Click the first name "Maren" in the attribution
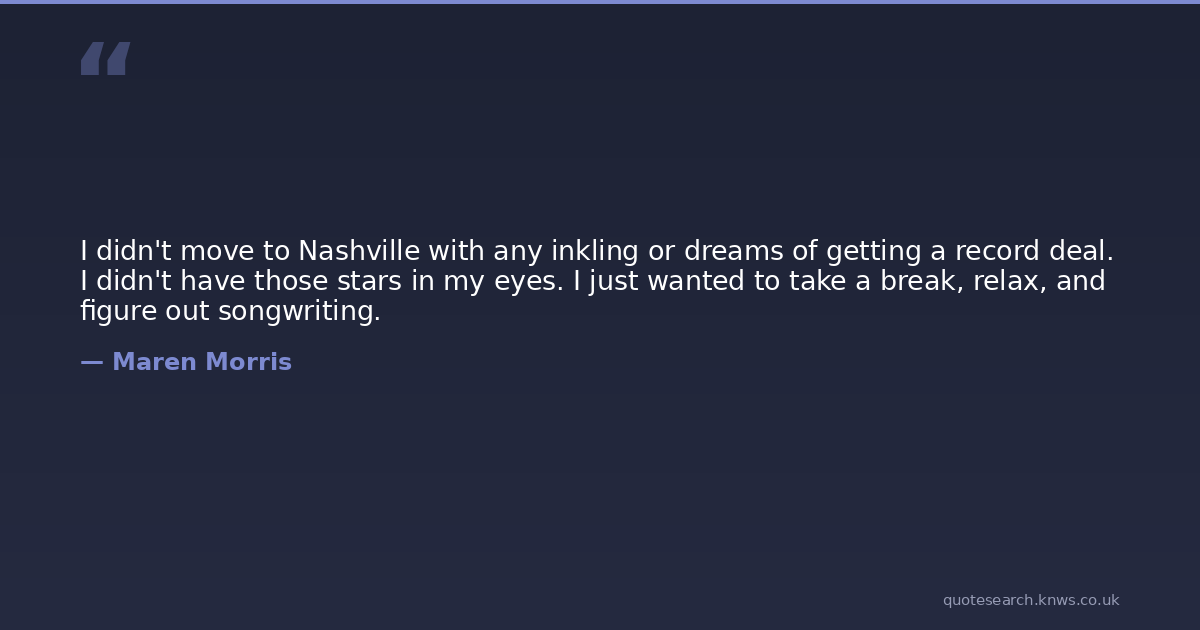 point(154,362)
